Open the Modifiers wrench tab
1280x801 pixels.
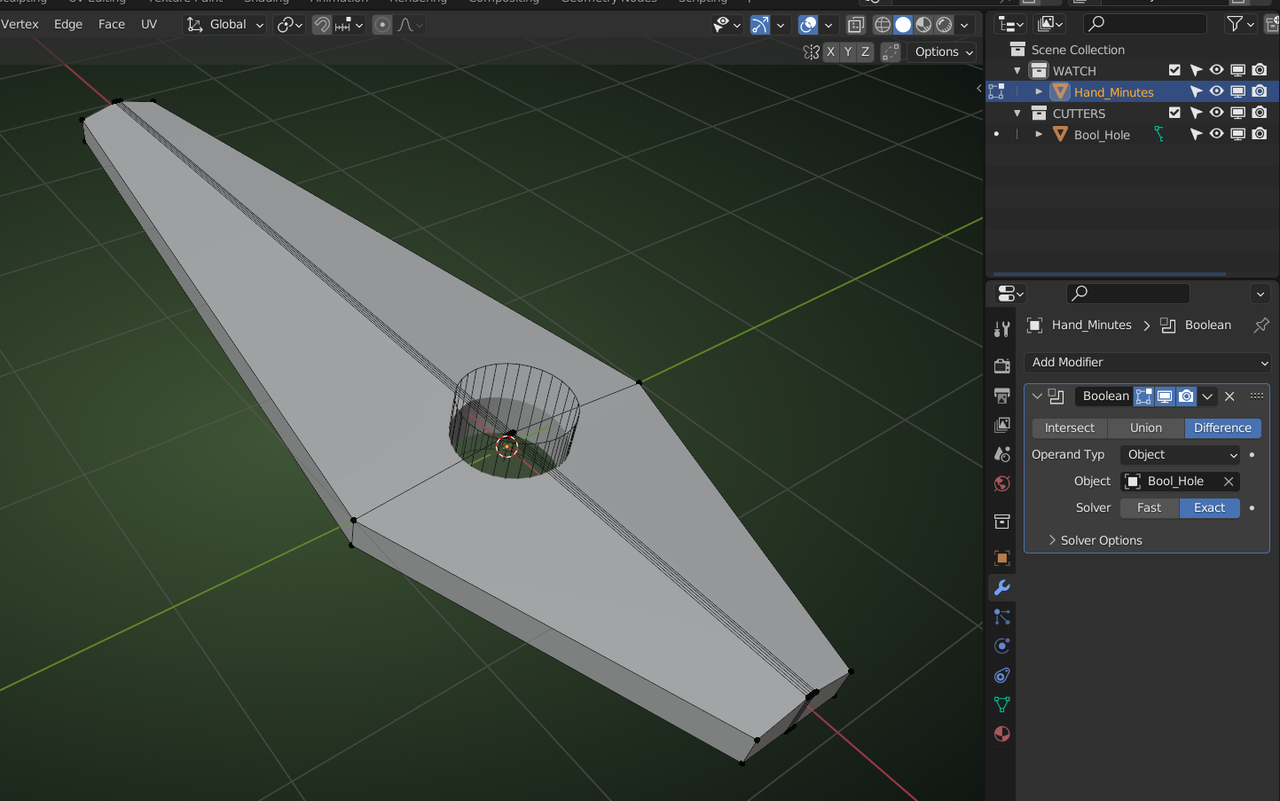(x=1002, y=587)
